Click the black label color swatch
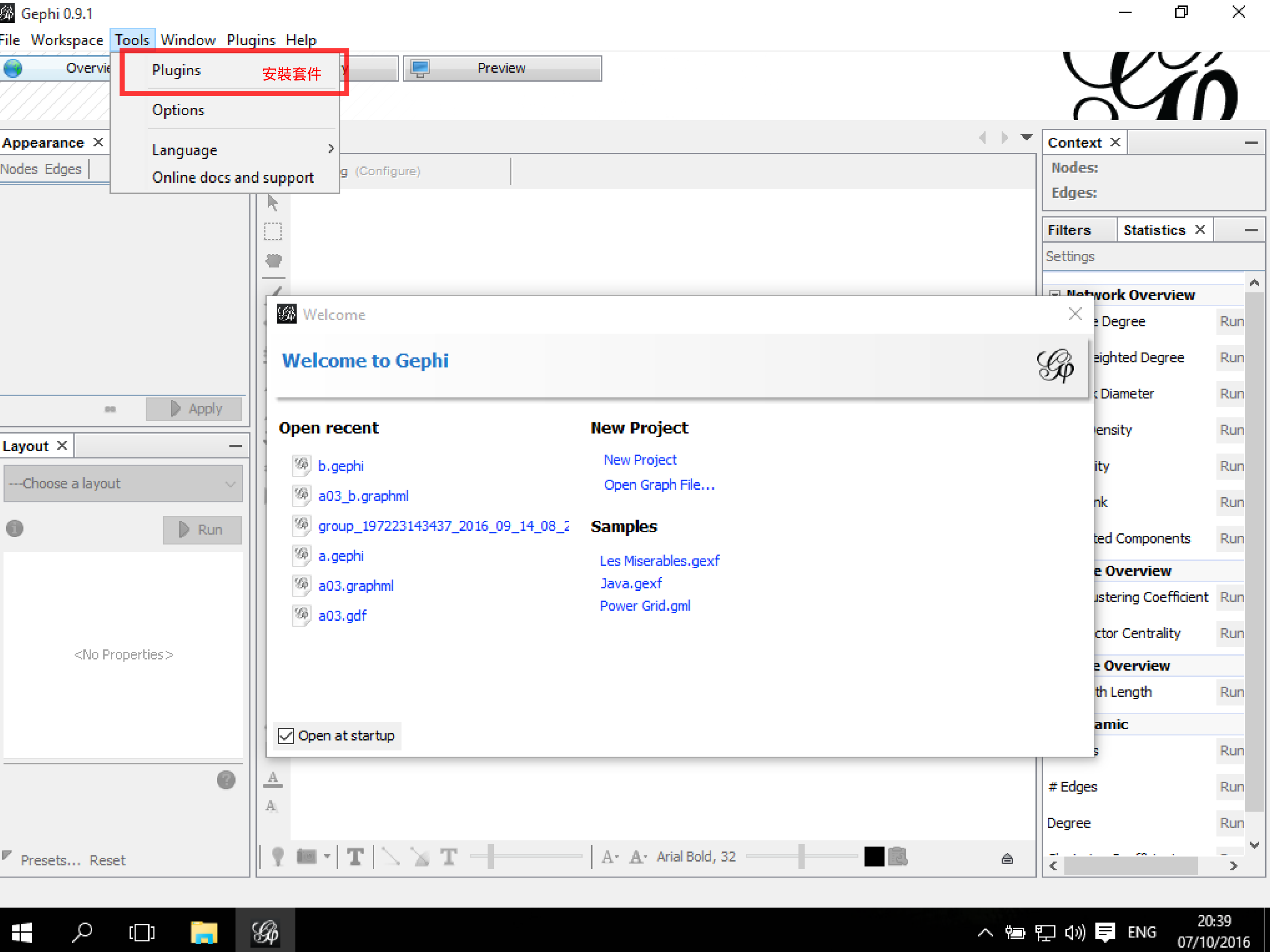 pyautogui.click(x=874, y=857)
